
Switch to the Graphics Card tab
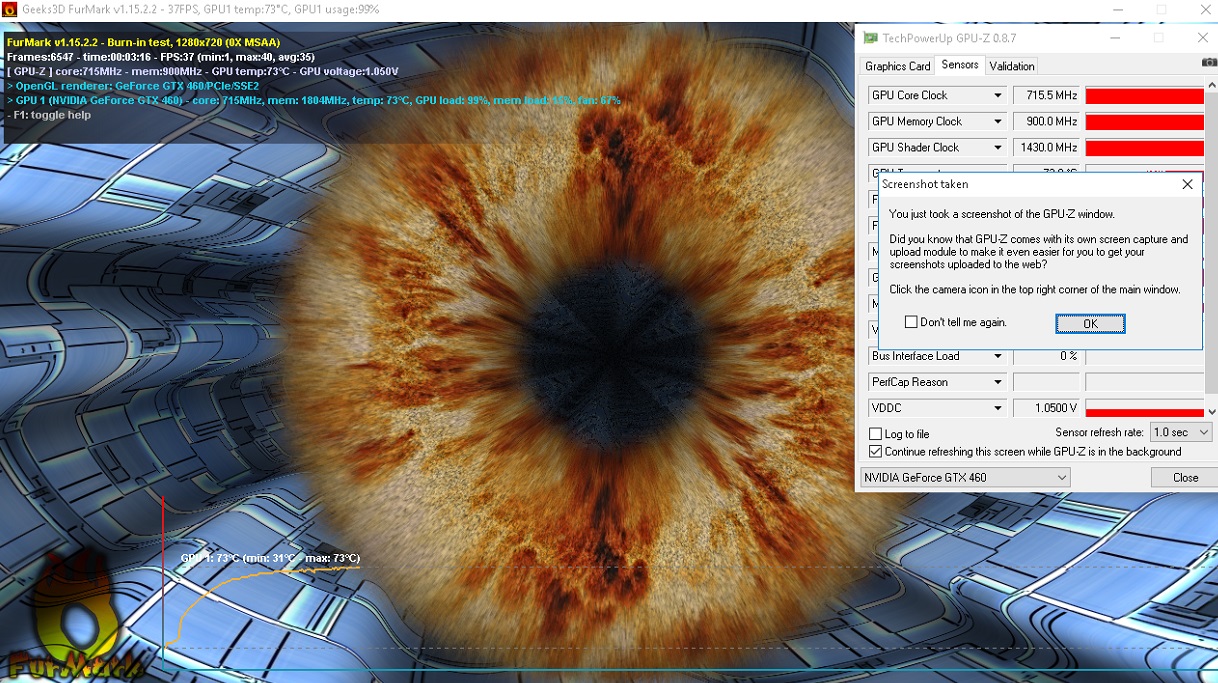(x=897, y=66)
